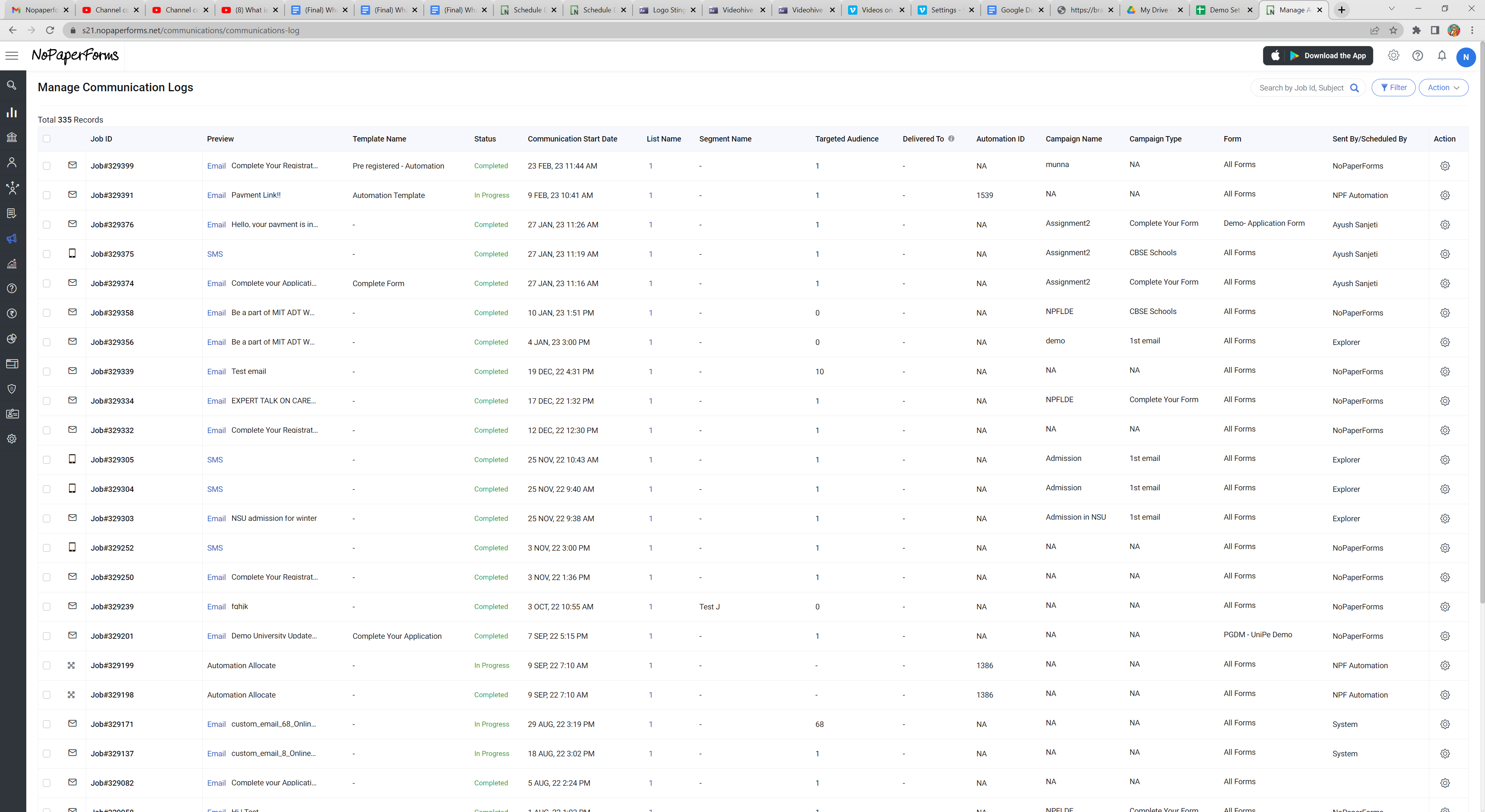The image size is (1485, 812).
Task: Open the sidebar settings gear icon
Action: coord(12,438)
